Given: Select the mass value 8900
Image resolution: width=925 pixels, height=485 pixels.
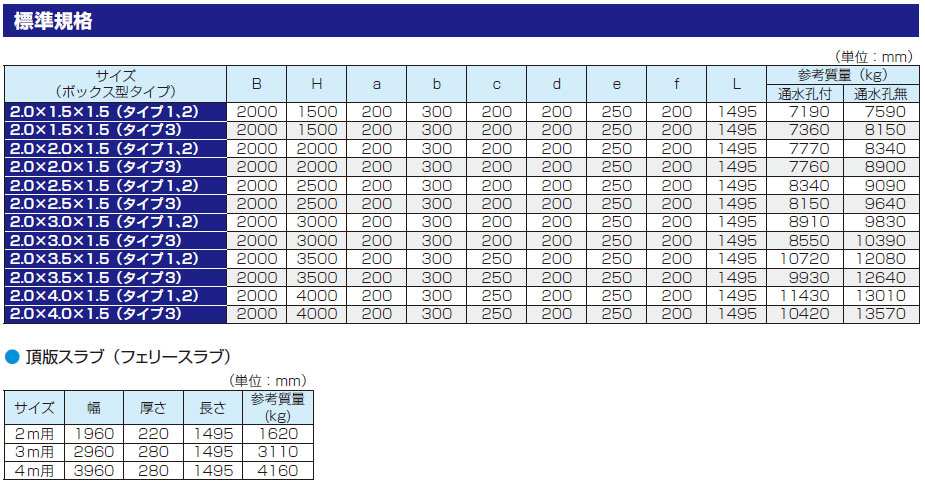Looking at the screenshot, I should 885,166.
